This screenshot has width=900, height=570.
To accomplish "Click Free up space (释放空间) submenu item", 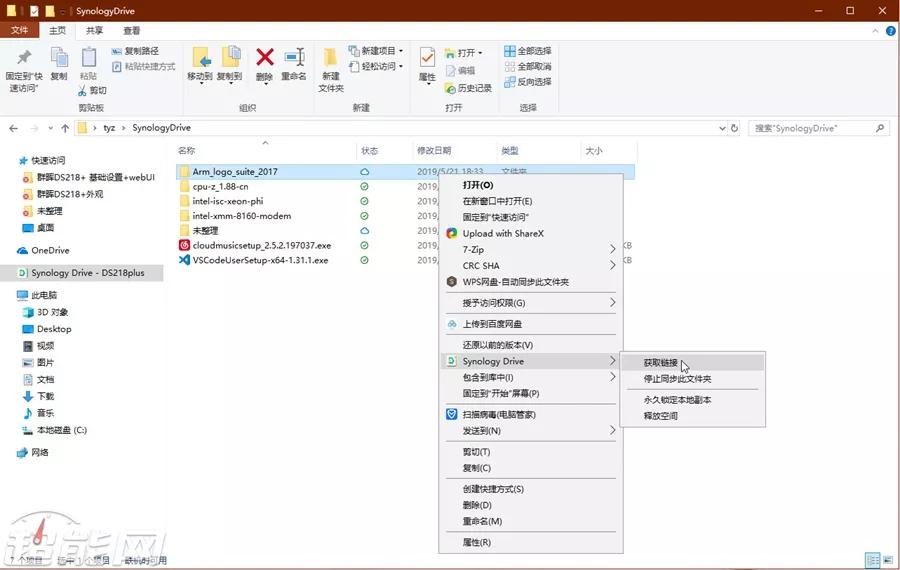I will coord(693,416).
